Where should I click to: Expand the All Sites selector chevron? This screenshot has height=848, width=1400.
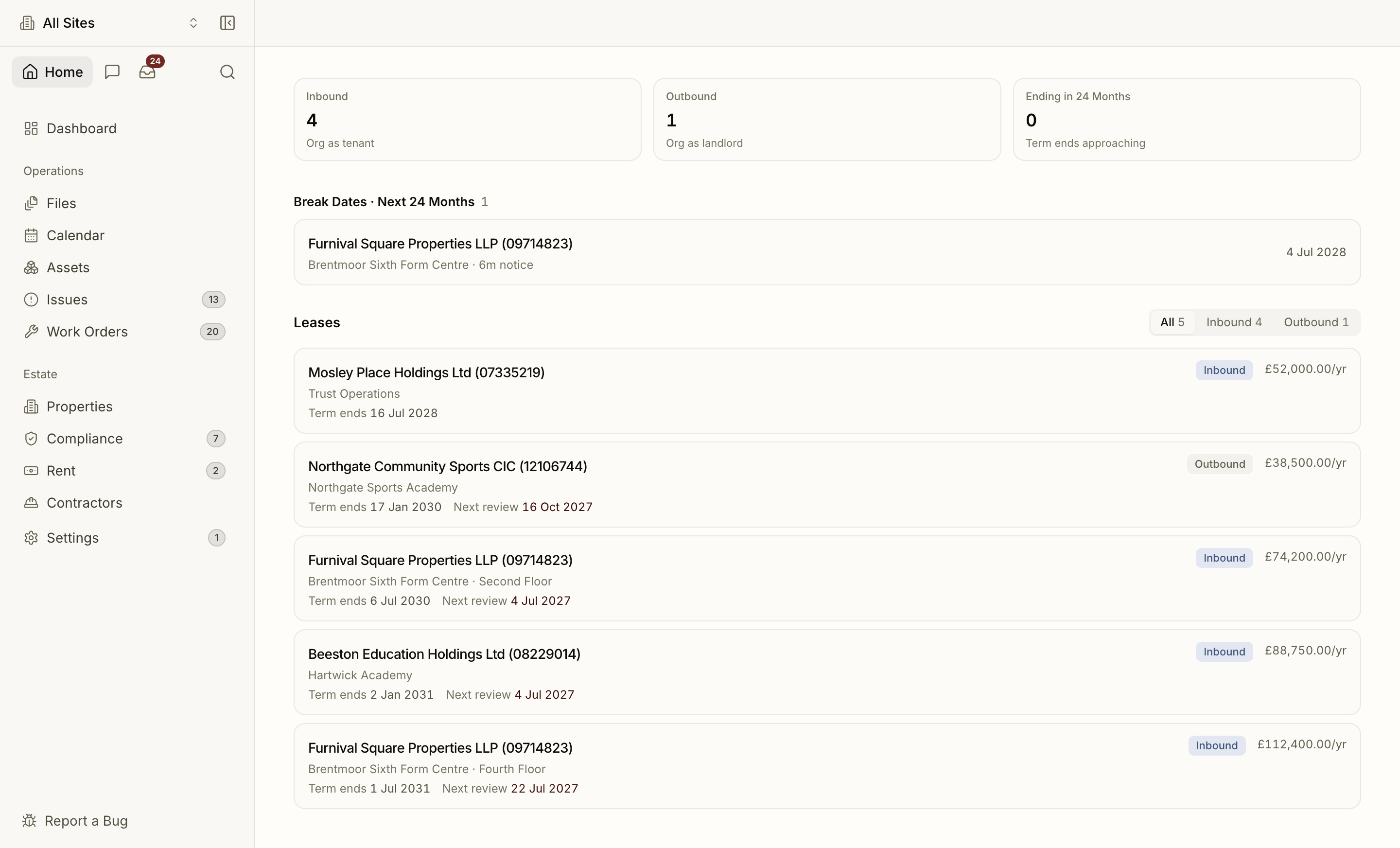pos(193,23)
